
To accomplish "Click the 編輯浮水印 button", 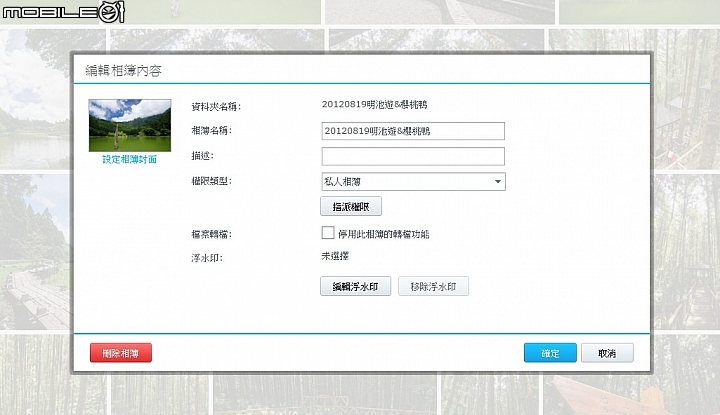I will pos(355,286).
